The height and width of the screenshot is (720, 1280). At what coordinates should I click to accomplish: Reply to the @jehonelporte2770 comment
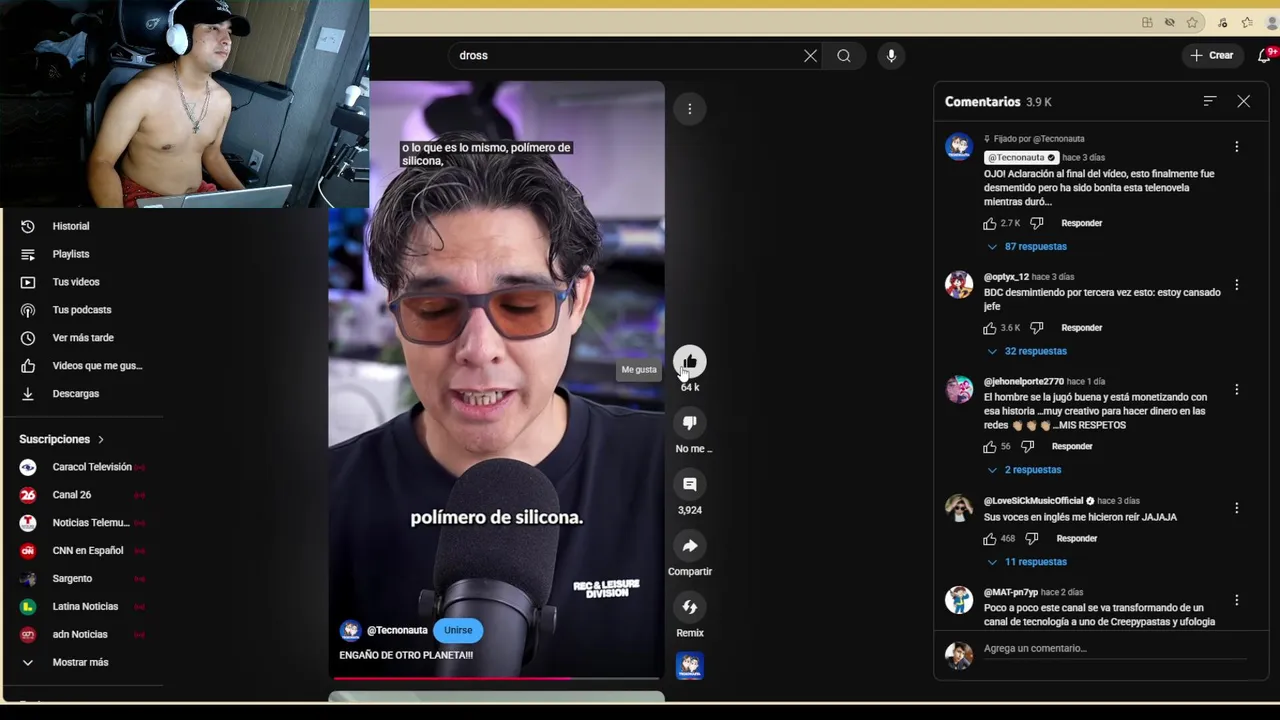click(1072, 446)
